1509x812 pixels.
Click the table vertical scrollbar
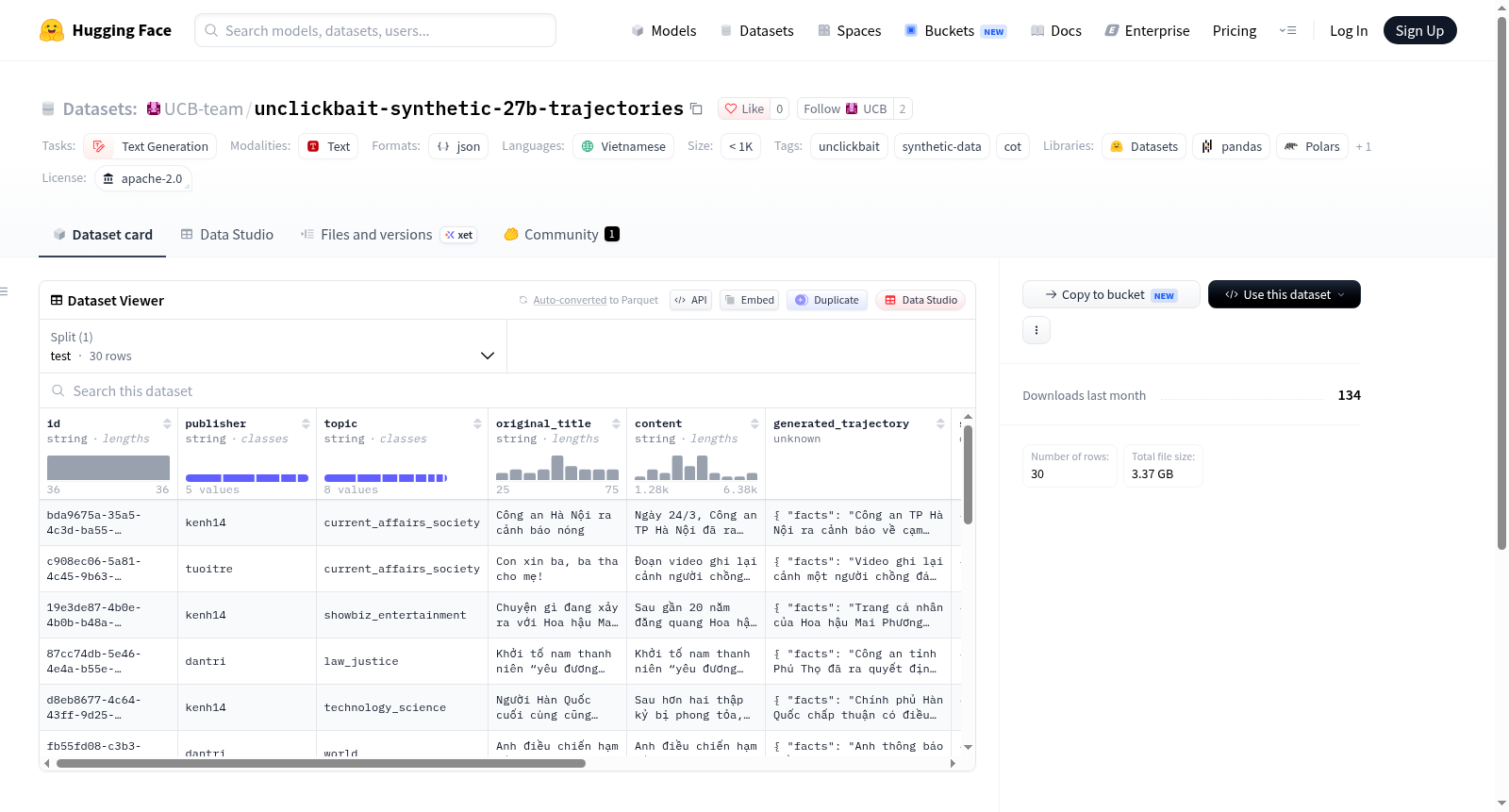[968, 474]
